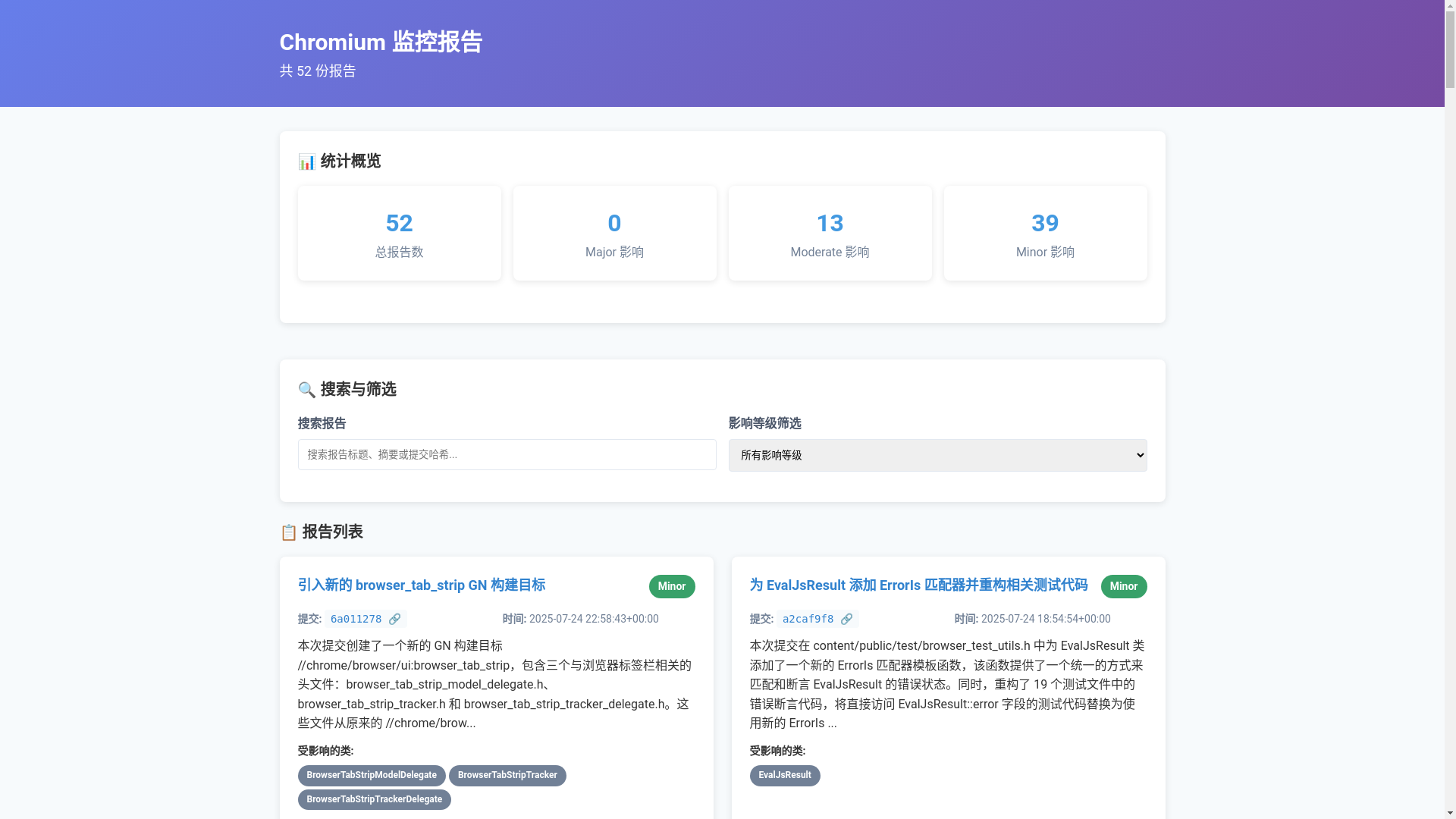Click the Minor impact card showing 39
This screenshot has height=819, width=1456.
coord(1046,234)
